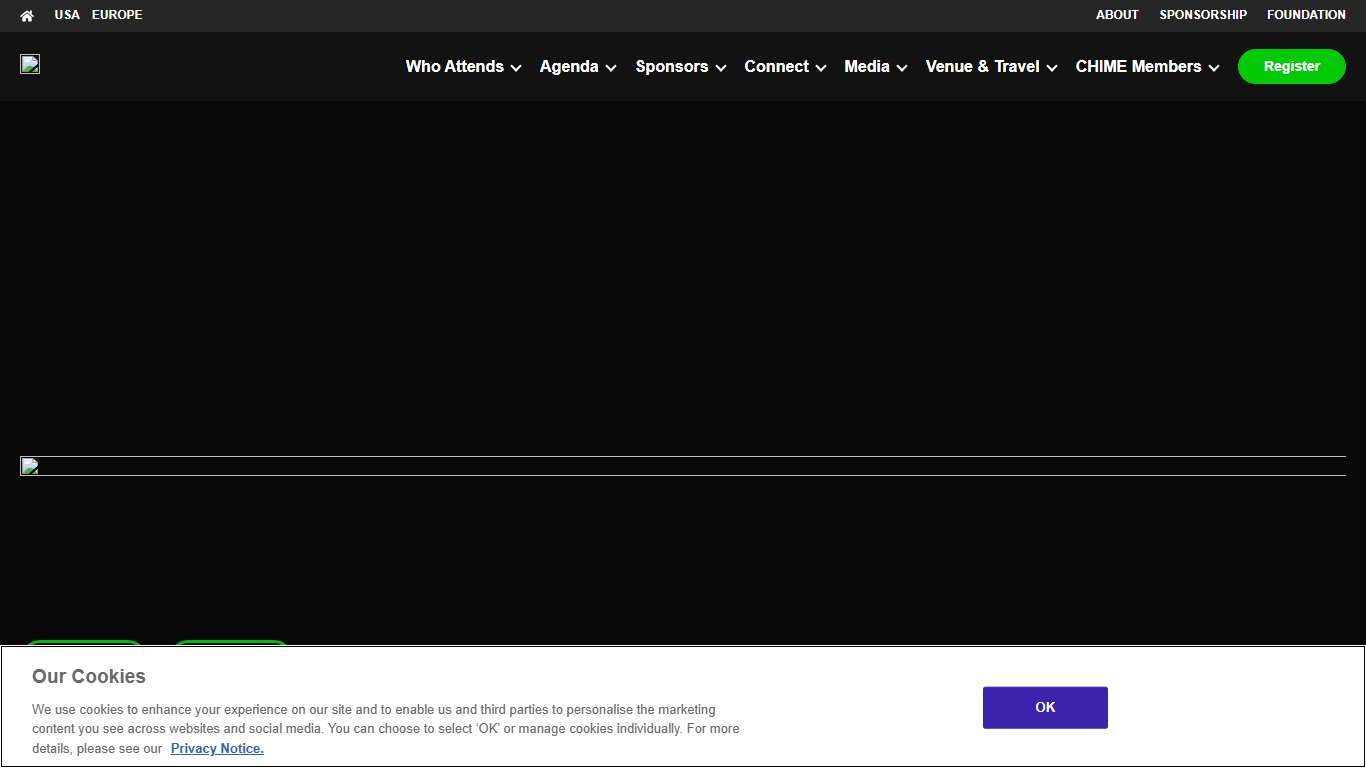
Task: Visit the FOUNDATION link
Action: click(x=1306, y=15)
